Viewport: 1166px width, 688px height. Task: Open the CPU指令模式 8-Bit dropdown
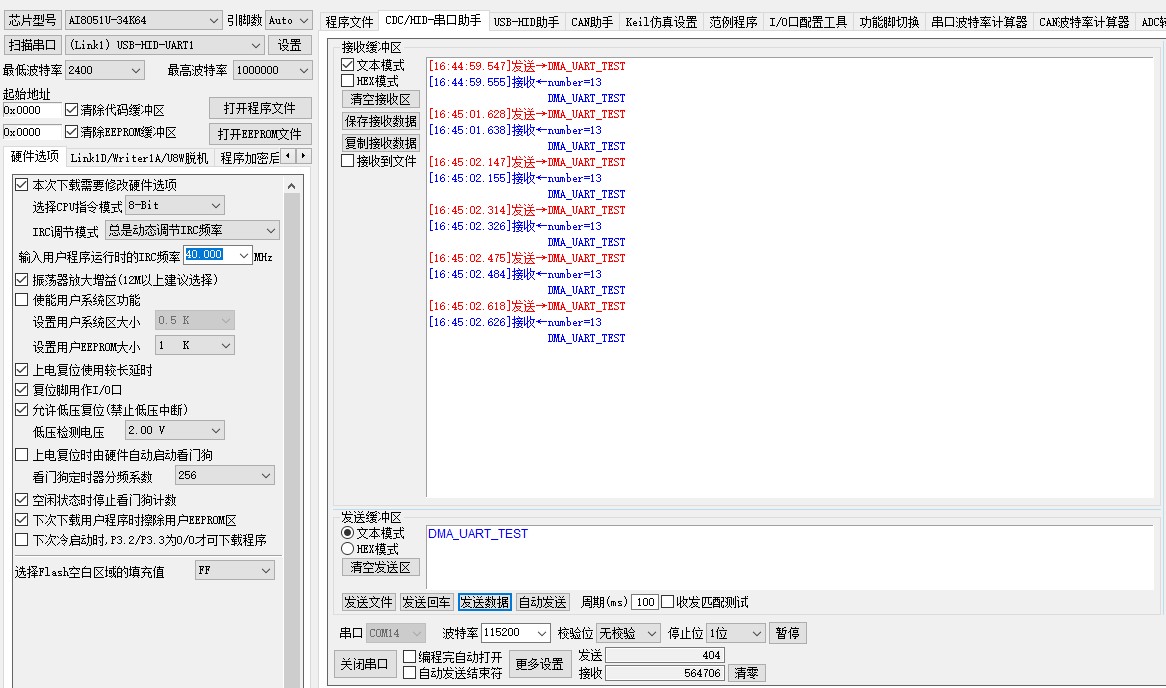[175, 205]
